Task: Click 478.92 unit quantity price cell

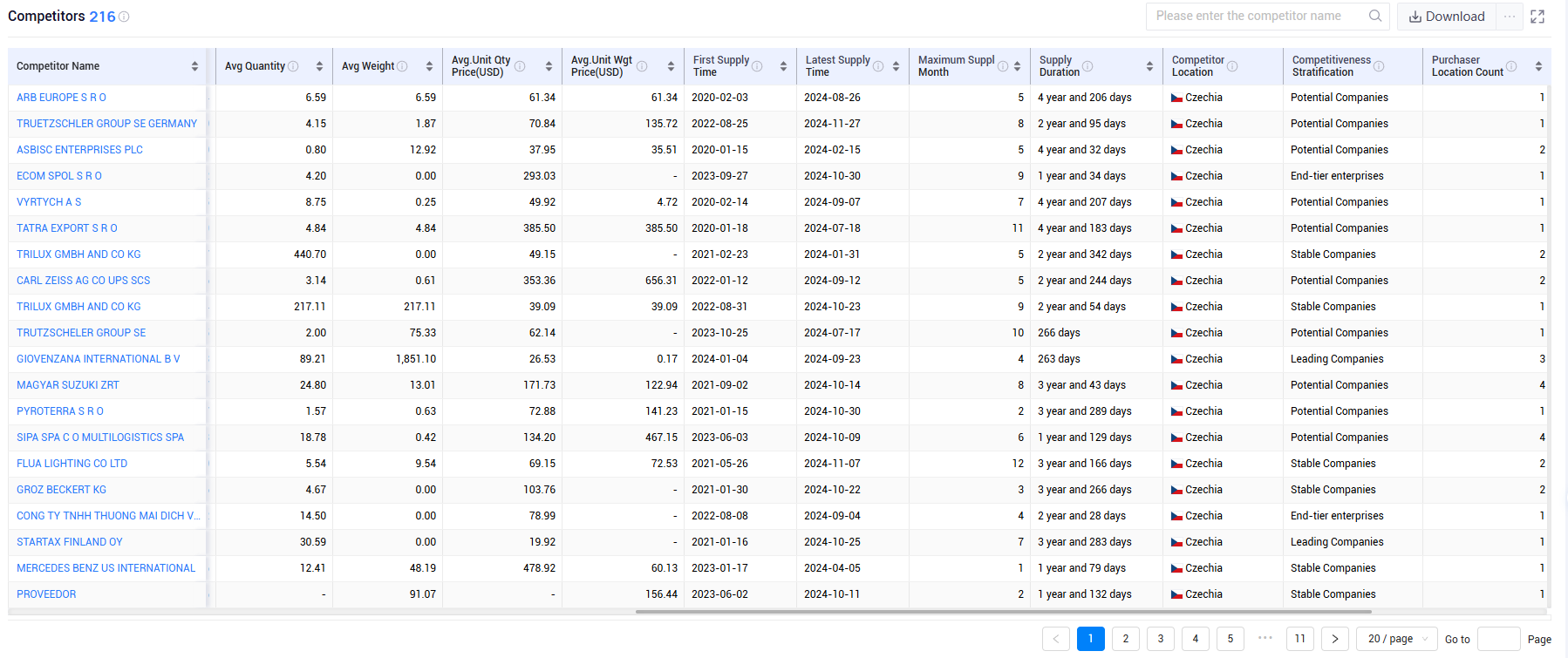Action: pos(539,568)
